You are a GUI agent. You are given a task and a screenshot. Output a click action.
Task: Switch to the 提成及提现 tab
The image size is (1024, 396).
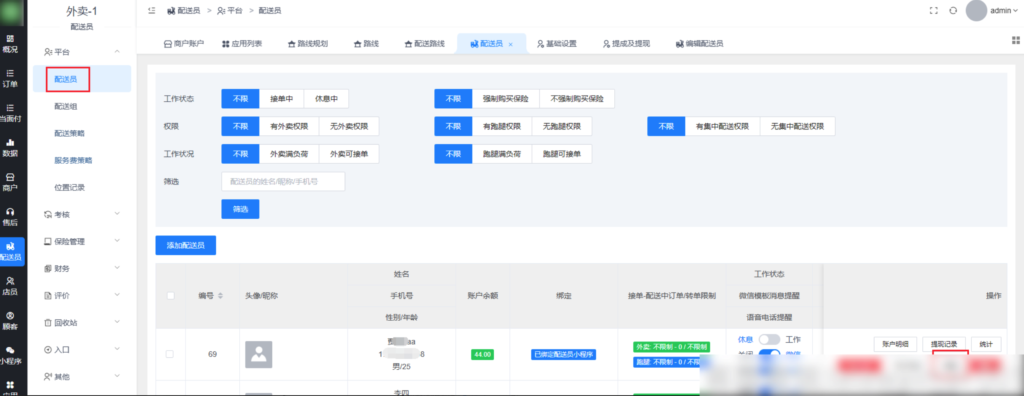[626, 44]
